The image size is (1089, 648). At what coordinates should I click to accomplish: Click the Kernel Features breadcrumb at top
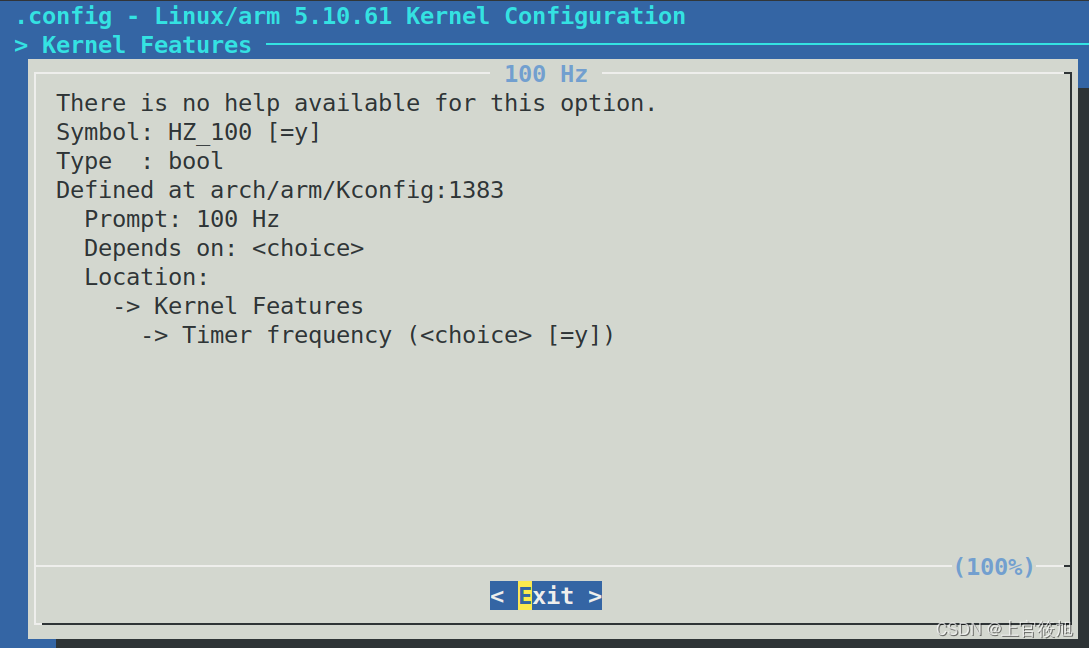(x=146, y=45)
